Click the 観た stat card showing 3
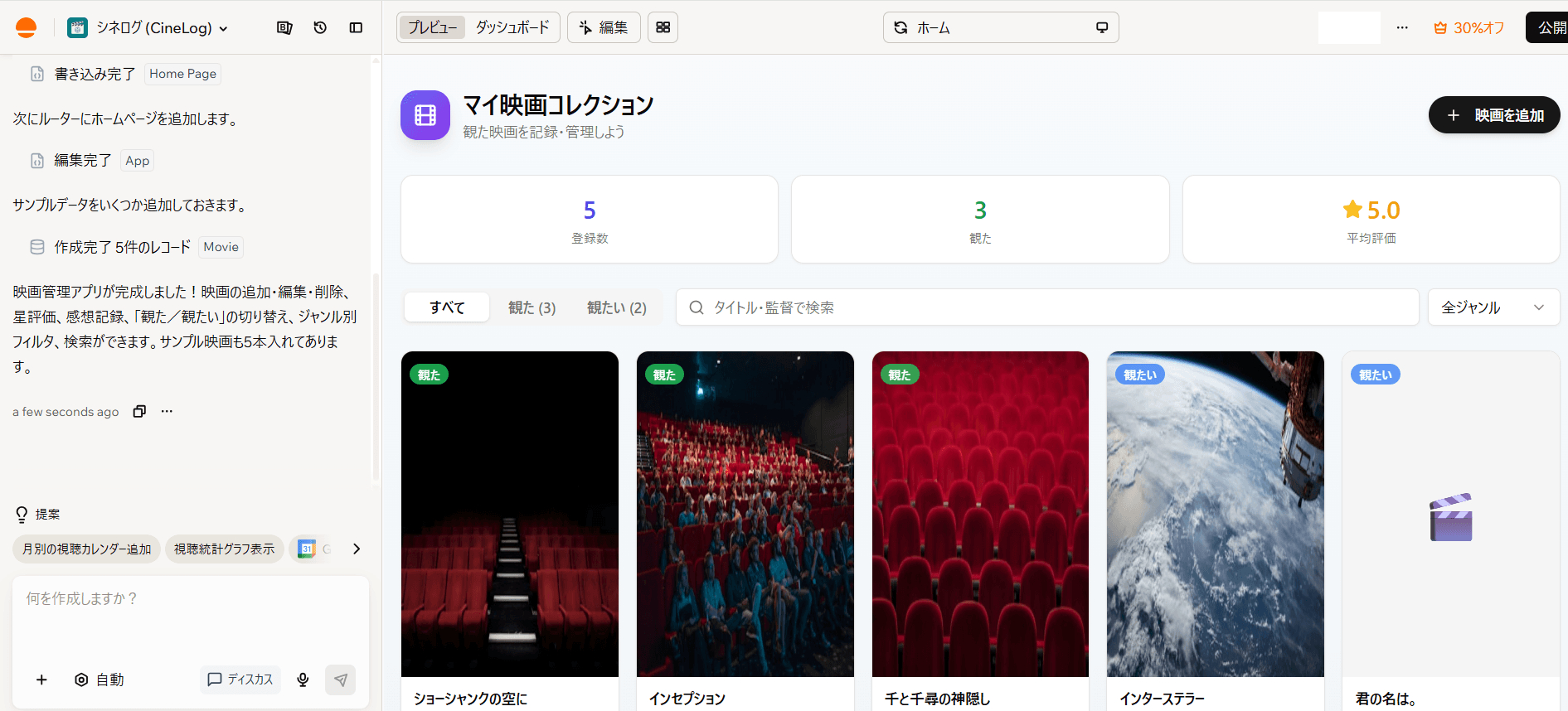Viewport: 1568px width, 711px height. pos(980,220)
